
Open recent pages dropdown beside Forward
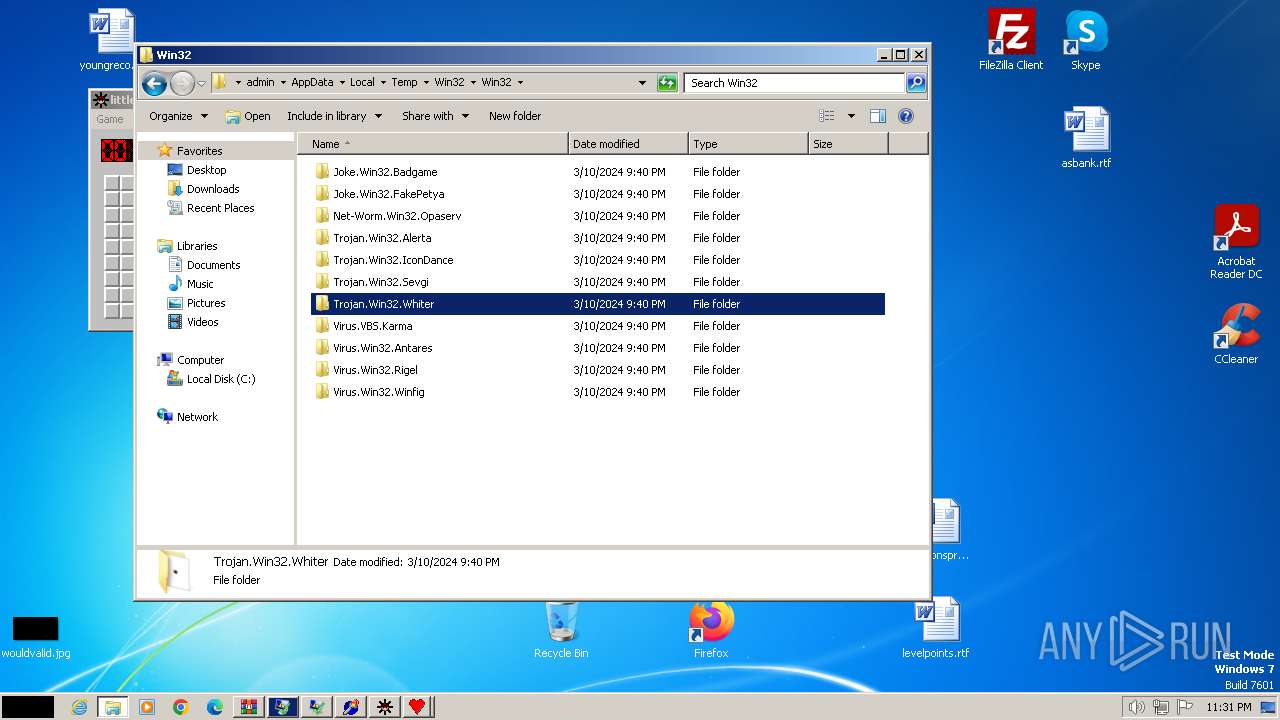point(202,83)
